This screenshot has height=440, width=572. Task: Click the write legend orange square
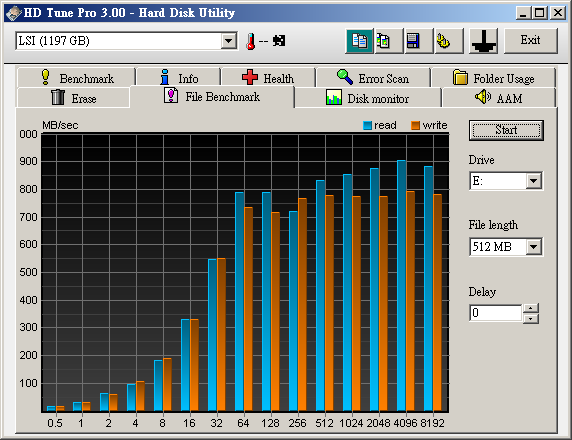tap(416, 126)
